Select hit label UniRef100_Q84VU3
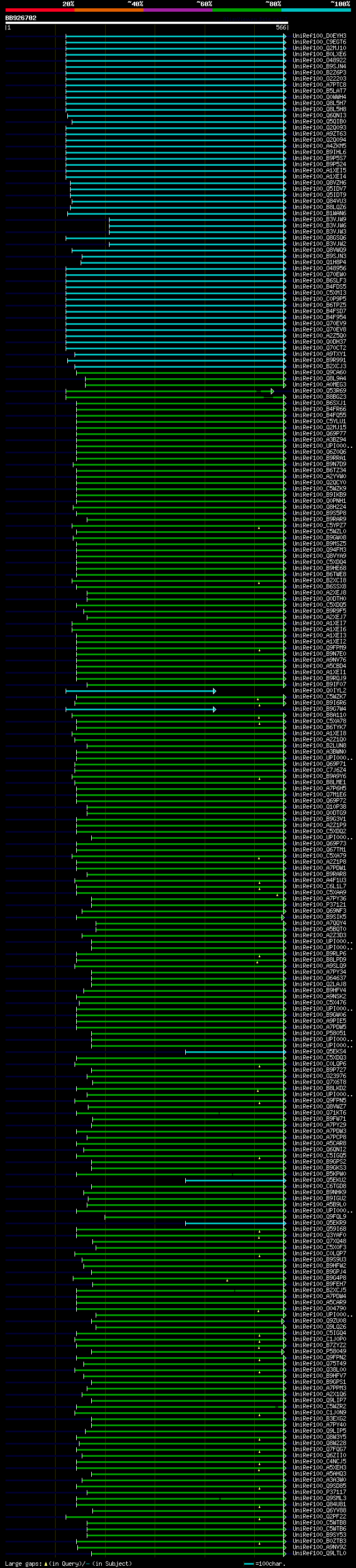This screenshot has width=356, height=1568. click(319, 201)
